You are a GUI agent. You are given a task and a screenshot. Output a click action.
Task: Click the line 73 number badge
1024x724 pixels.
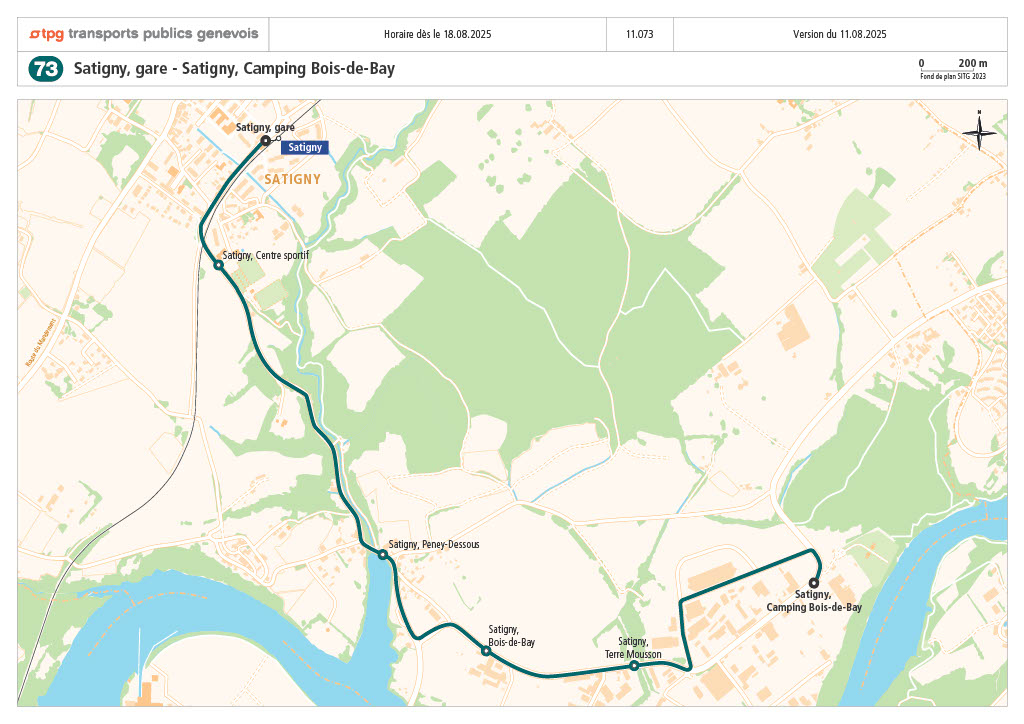pyautogui.click(x=46, y=69)
